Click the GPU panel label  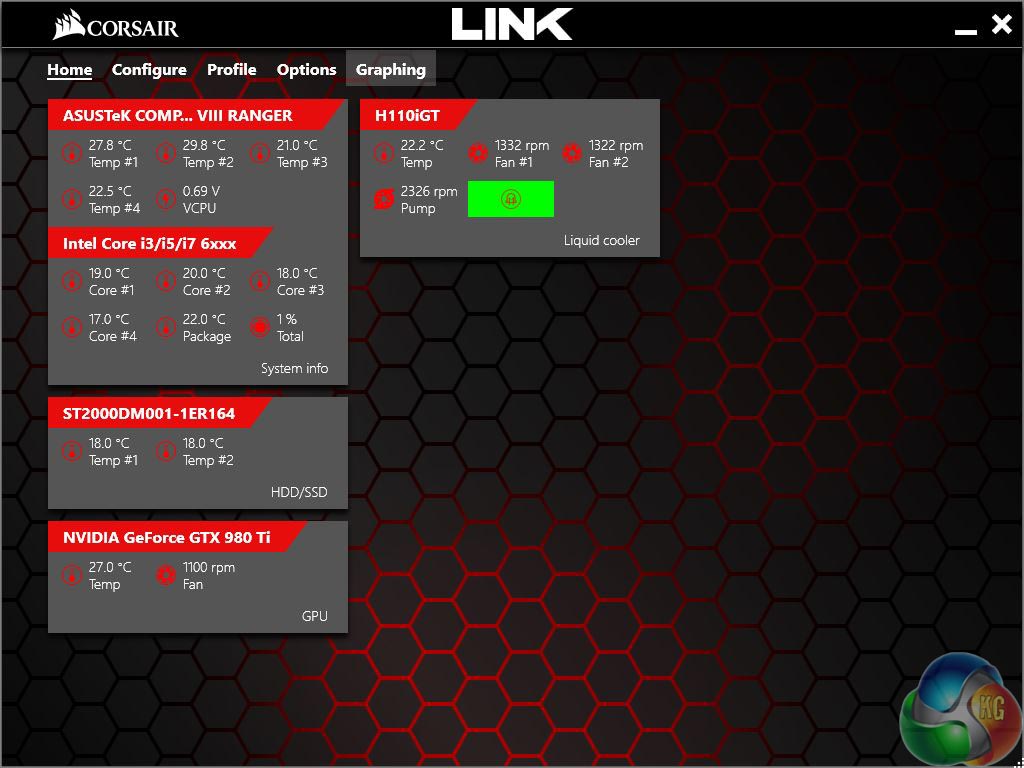(x=315, y=616)
